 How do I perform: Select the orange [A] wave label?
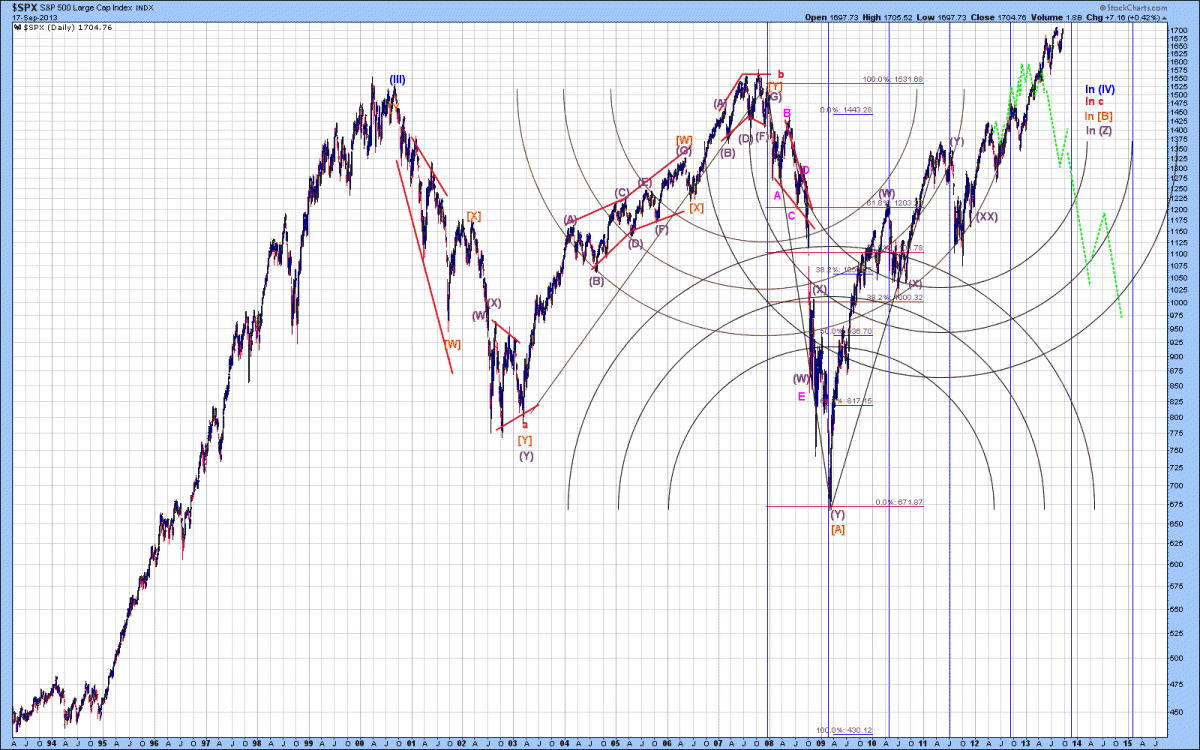838,529
